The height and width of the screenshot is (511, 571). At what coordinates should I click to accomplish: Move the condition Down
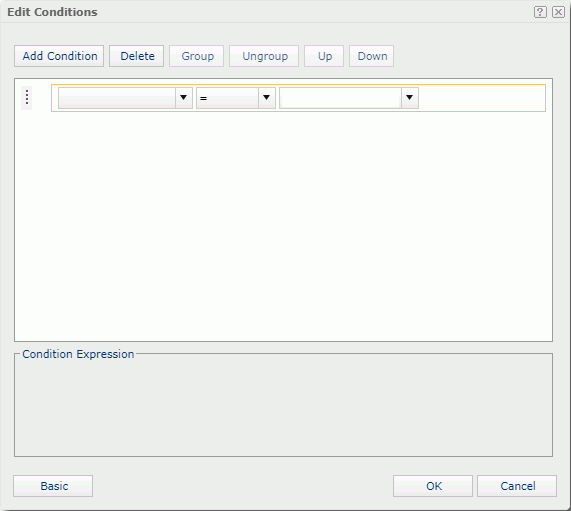371,56
